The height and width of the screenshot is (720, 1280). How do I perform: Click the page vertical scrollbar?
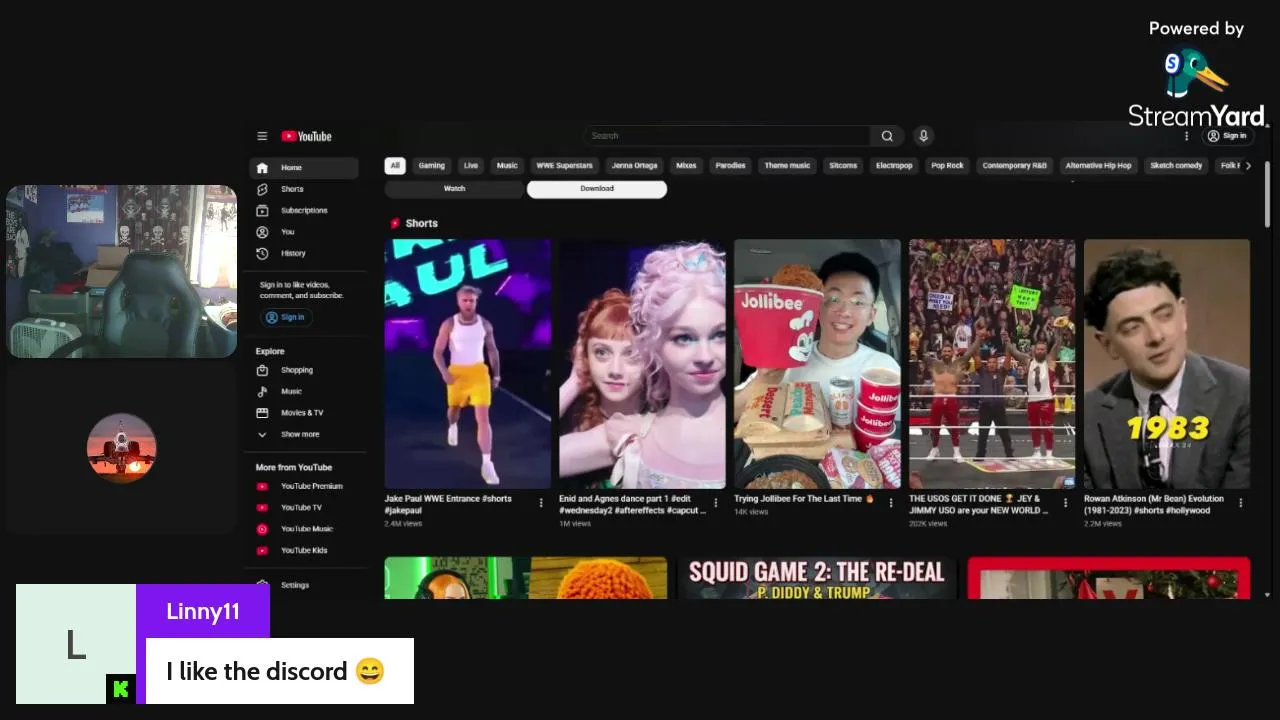pyautogui.click(x=1267, y=195)
